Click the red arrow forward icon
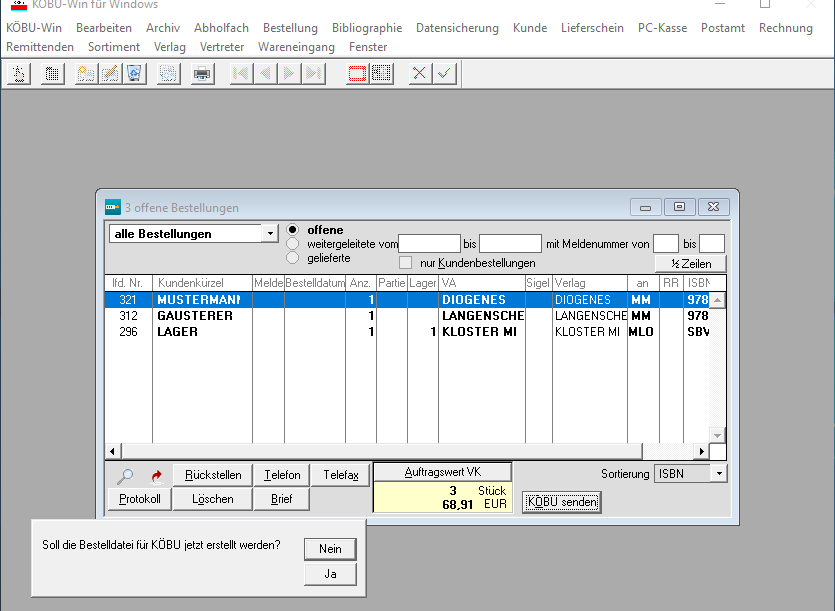 pos(156,476)
